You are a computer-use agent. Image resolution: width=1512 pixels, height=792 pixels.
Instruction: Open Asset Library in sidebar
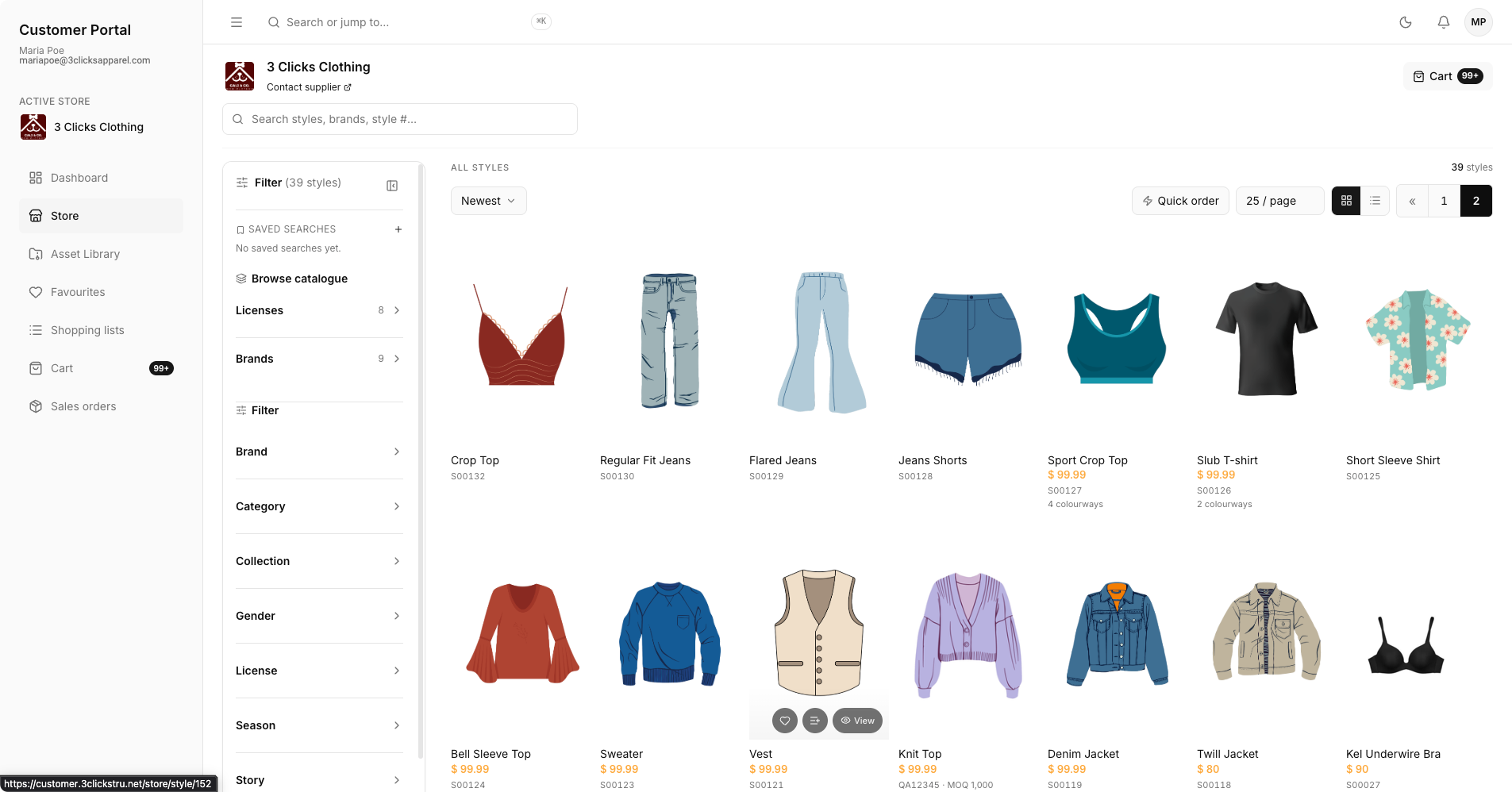pyautogui.click(x=101, y=254)
